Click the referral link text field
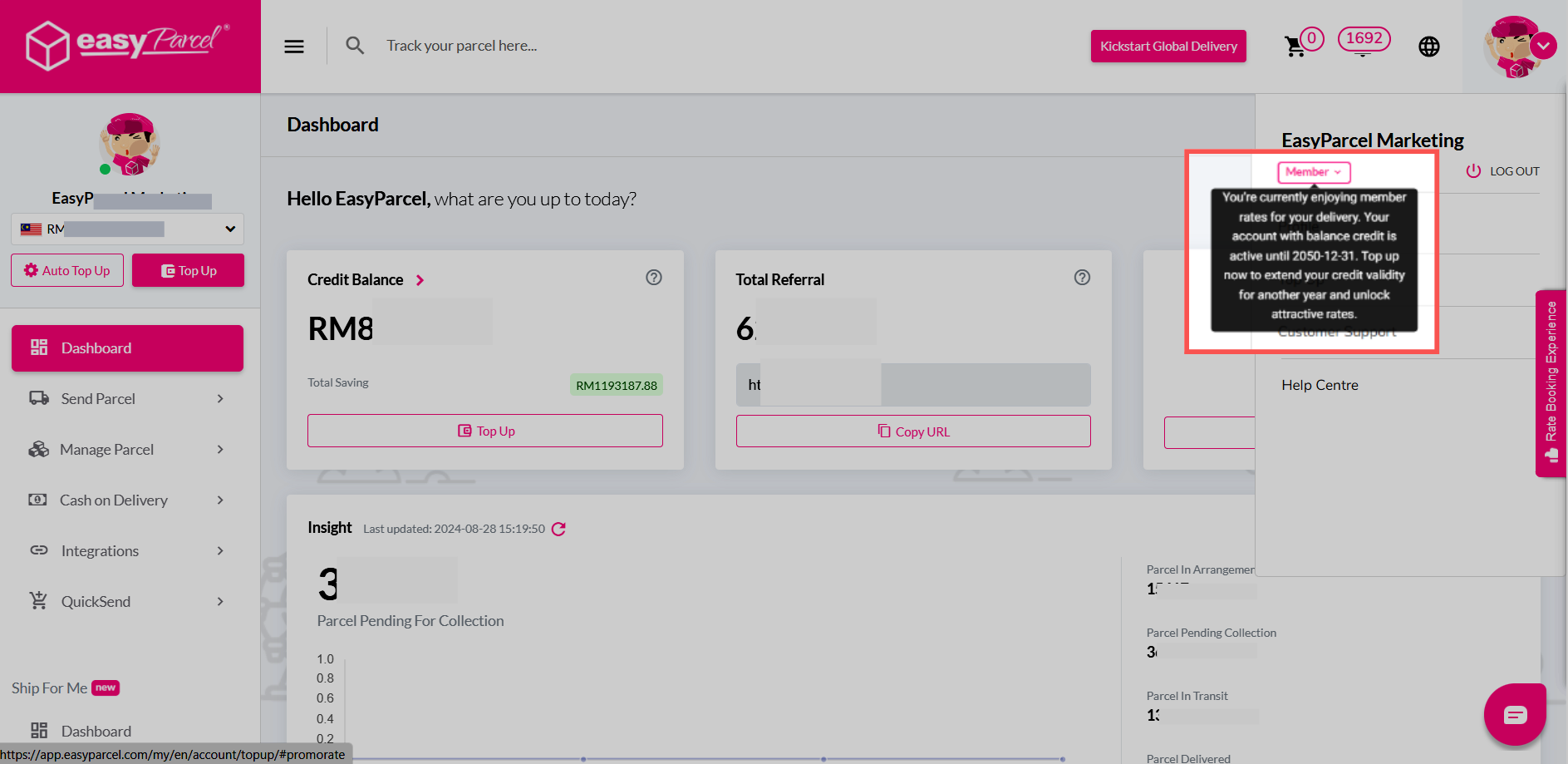 pos(913,385)
